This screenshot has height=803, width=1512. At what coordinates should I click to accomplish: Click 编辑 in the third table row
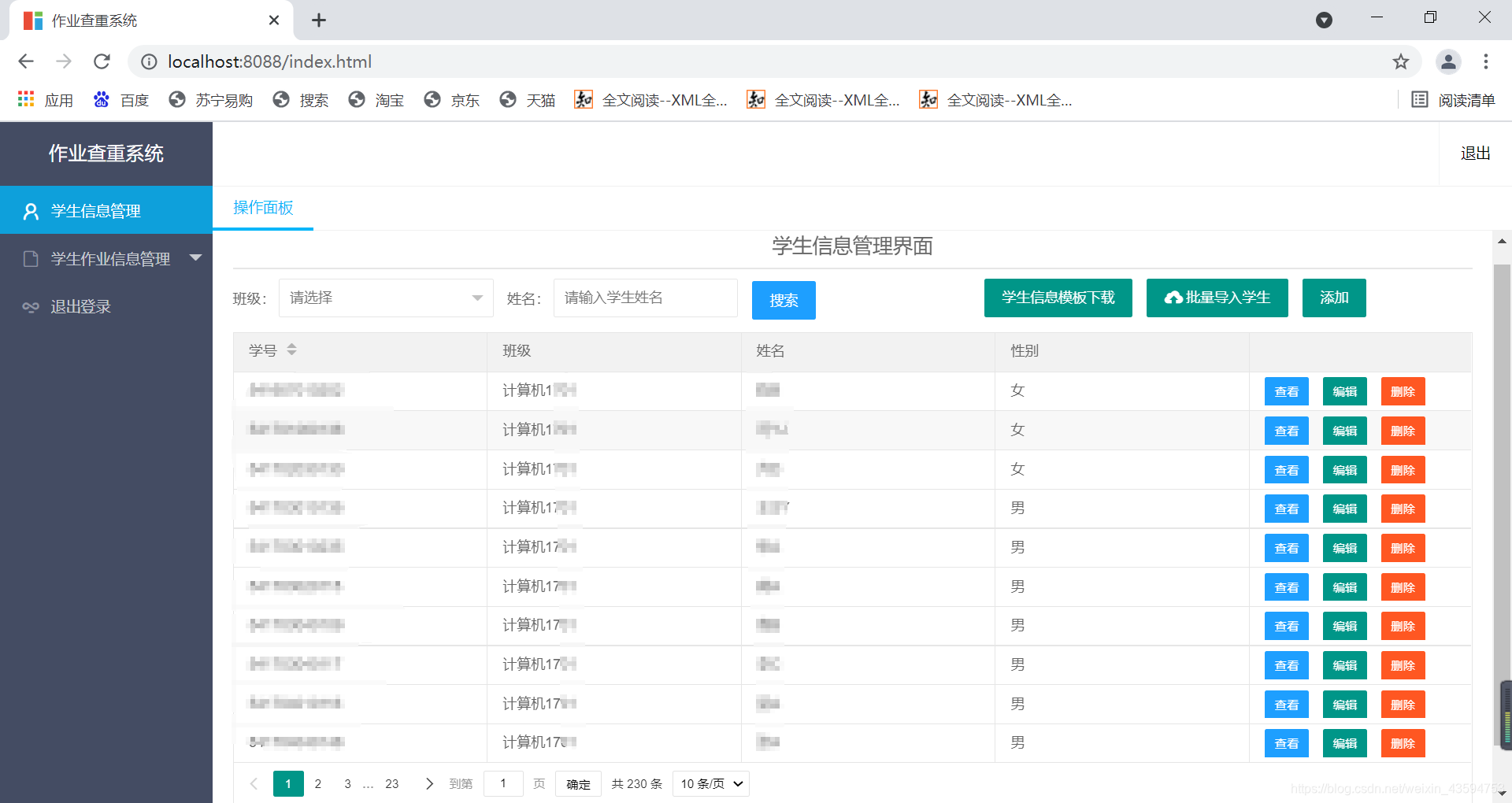(x=1345, y=470)
